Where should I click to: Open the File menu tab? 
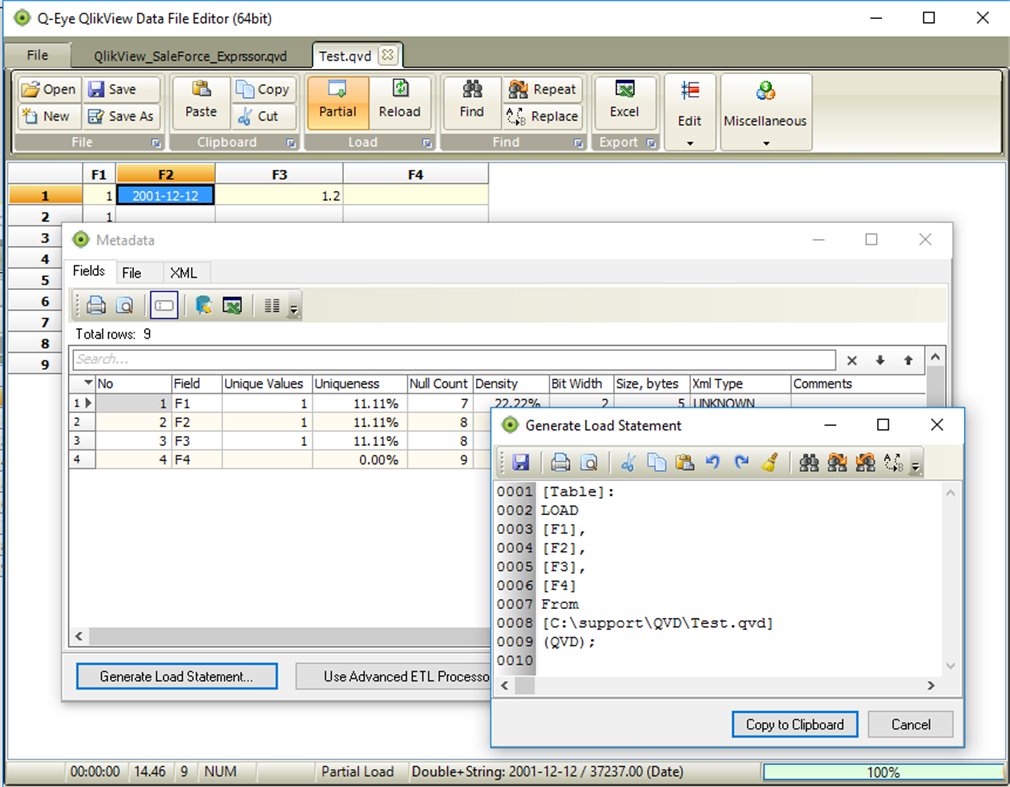pos(37,55)
